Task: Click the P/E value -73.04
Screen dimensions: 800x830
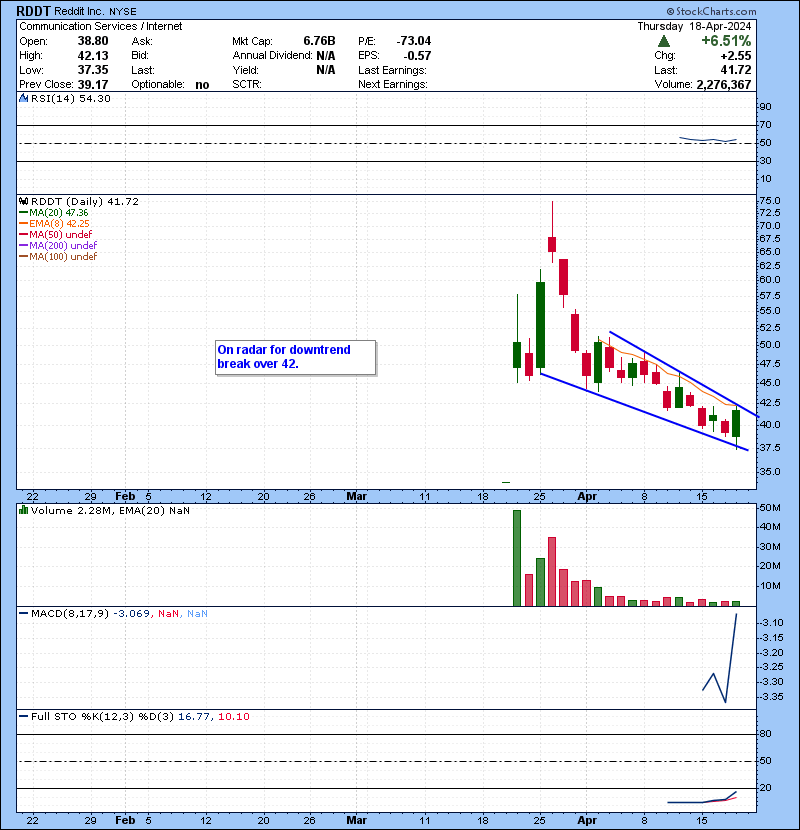Action: (x=414, y=41)
